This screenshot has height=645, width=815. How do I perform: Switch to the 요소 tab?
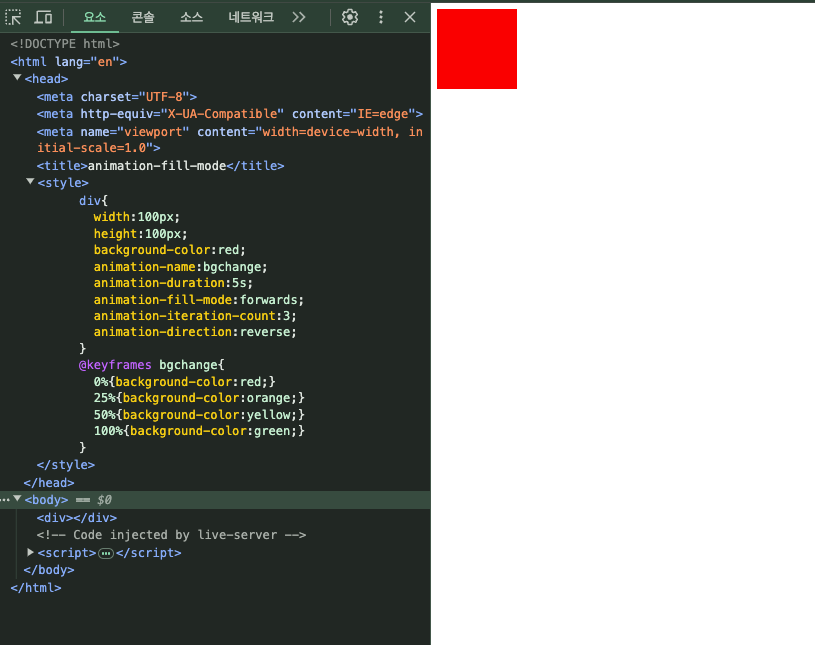(x=95, y=17)
